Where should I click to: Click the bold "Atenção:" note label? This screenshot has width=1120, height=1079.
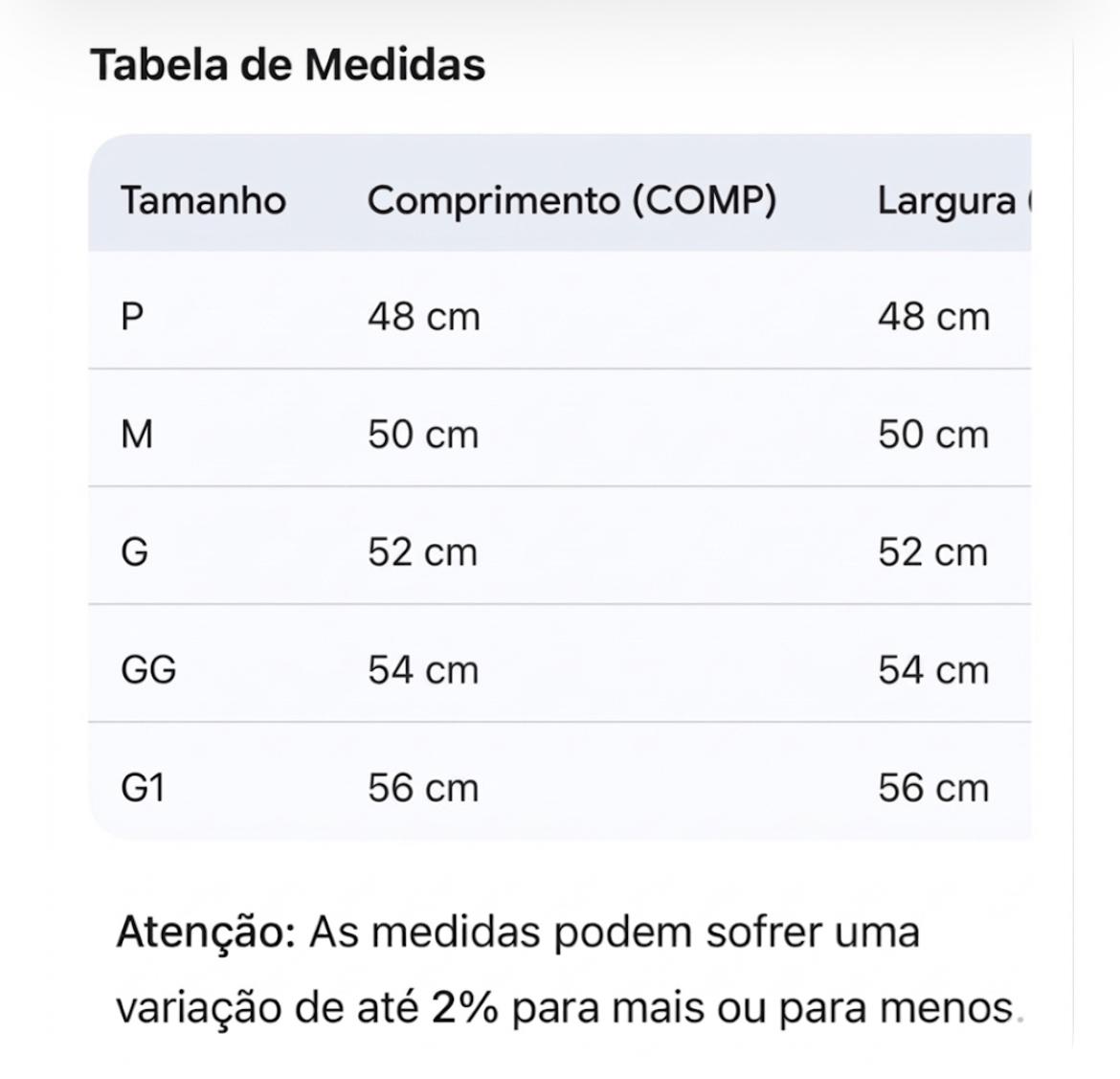coord(206,932)
